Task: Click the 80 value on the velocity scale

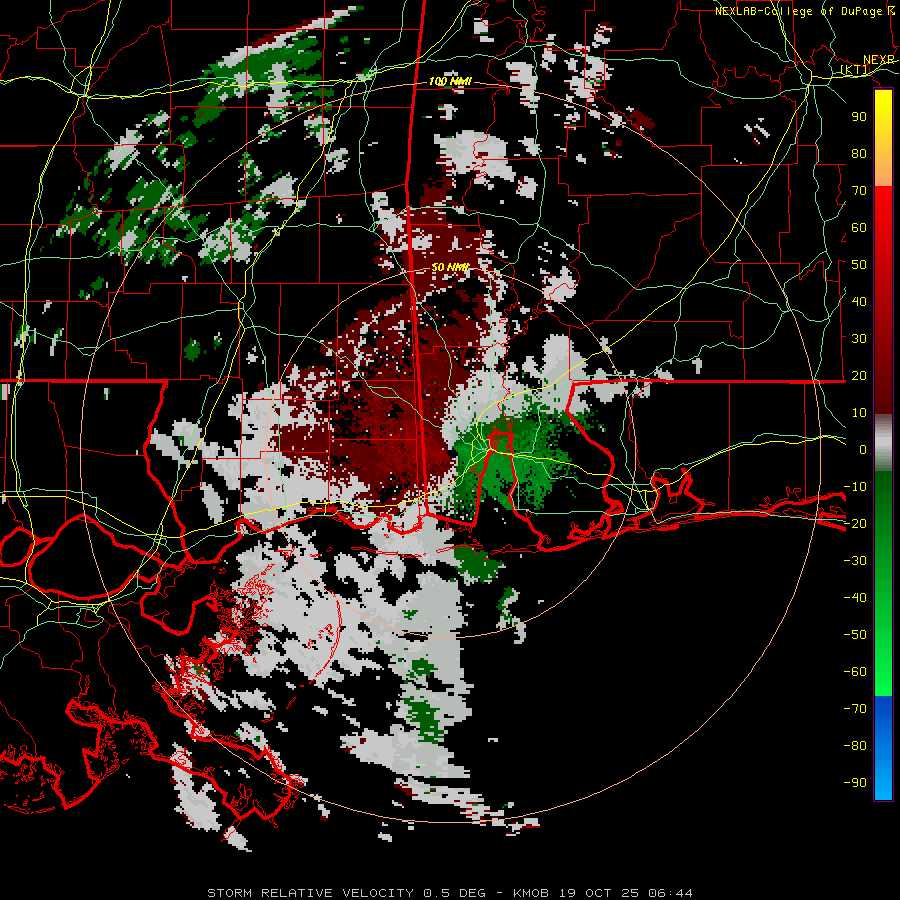Action: click(x=859, y=154)
